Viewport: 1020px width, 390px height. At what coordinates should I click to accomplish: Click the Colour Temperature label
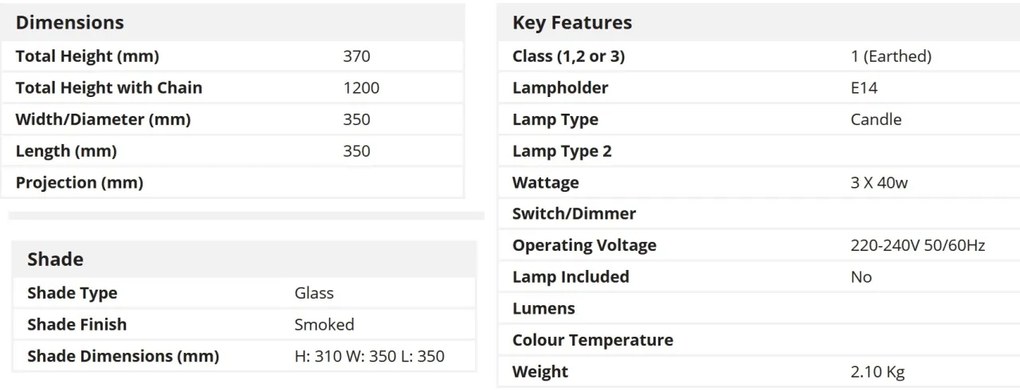(593, 340)
